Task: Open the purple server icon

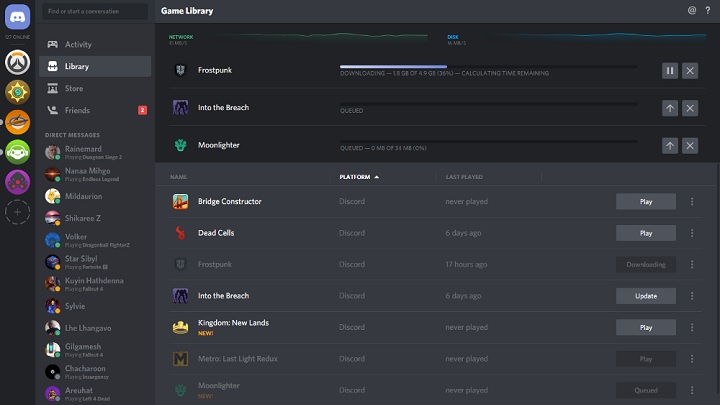Action: [17, 182]
